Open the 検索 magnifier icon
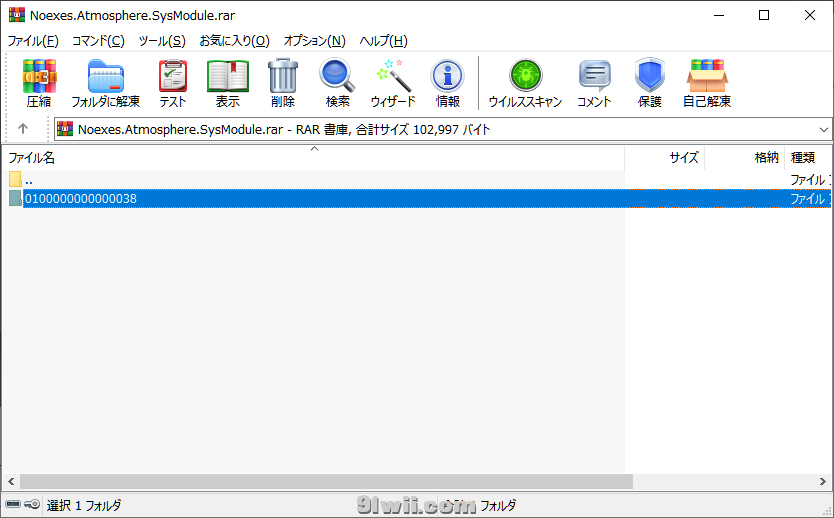 (x=337, y=83)
